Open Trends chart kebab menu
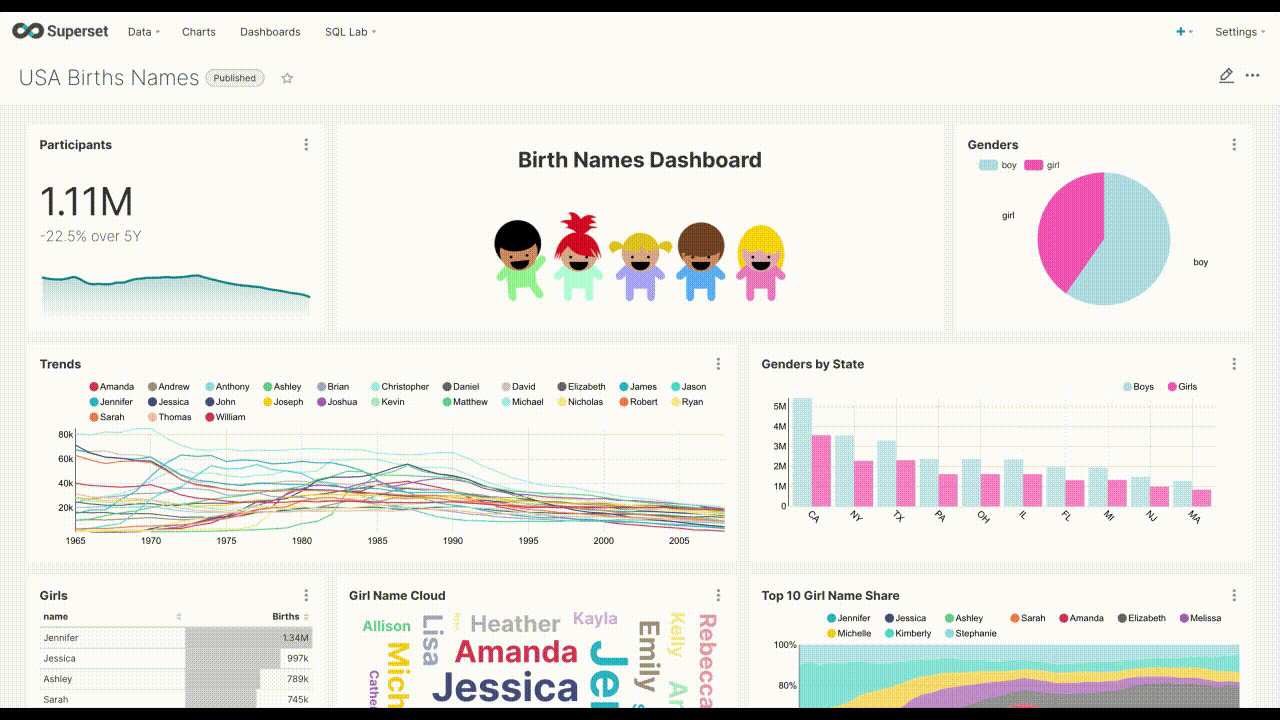The width and height of the screenshot is (1280, 720). [718, 364]
